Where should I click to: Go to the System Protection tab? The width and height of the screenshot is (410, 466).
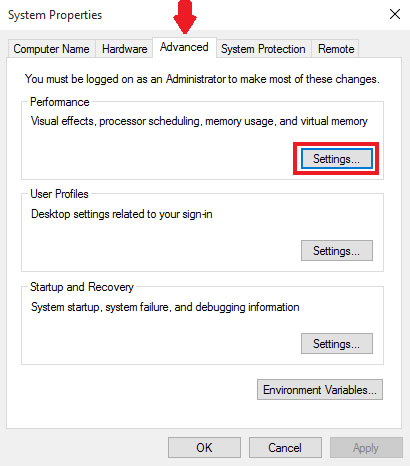click(263, 49)
